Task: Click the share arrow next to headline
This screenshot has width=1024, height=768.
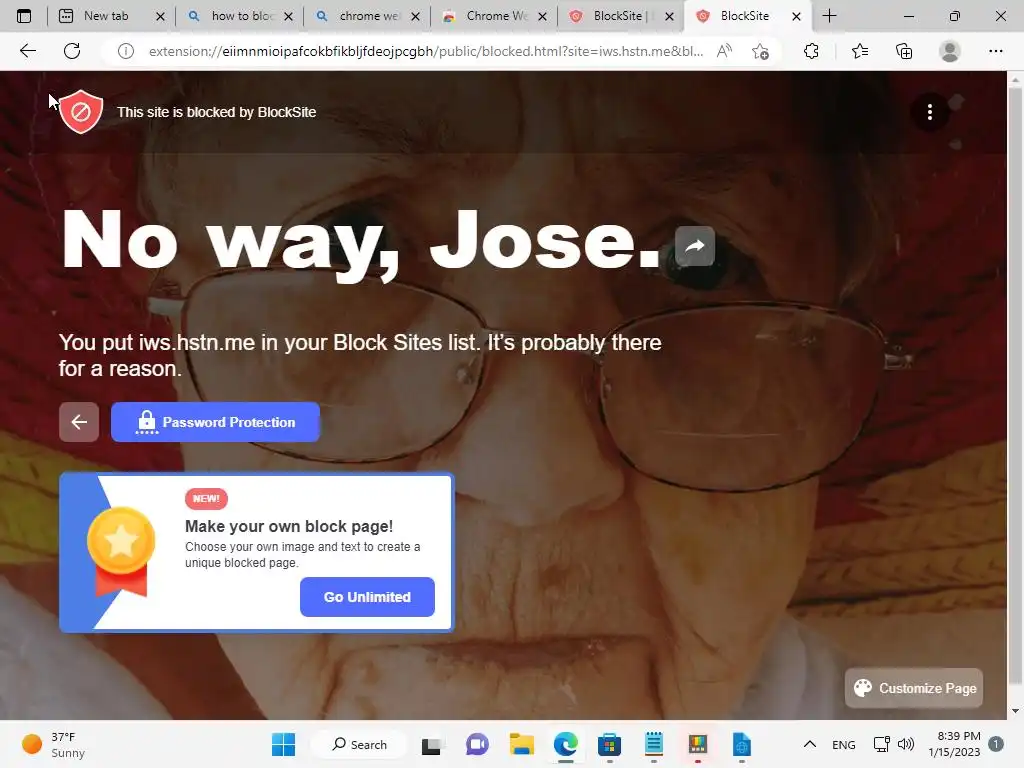Action: click(695, 246)
